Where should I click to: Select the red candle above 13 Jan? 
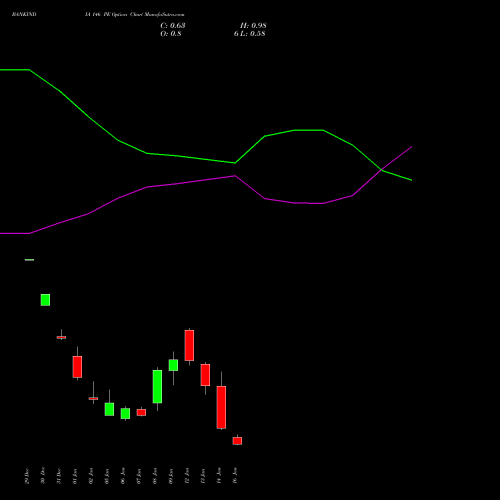tap(205, 375)
